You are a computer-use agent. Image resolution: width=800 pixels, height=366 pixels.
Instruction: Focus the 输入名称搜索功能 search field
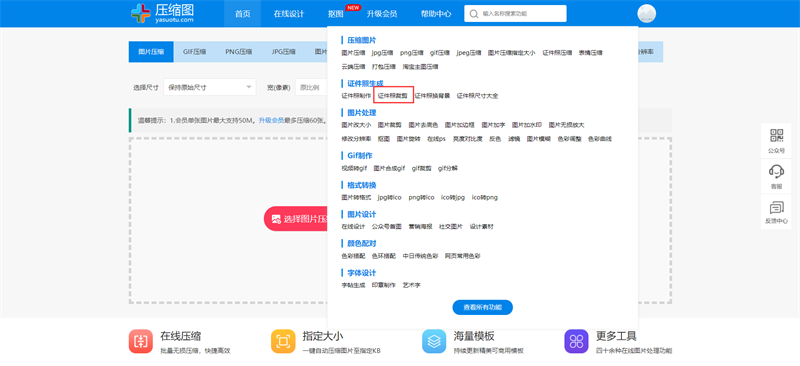[x=515, y=14]
